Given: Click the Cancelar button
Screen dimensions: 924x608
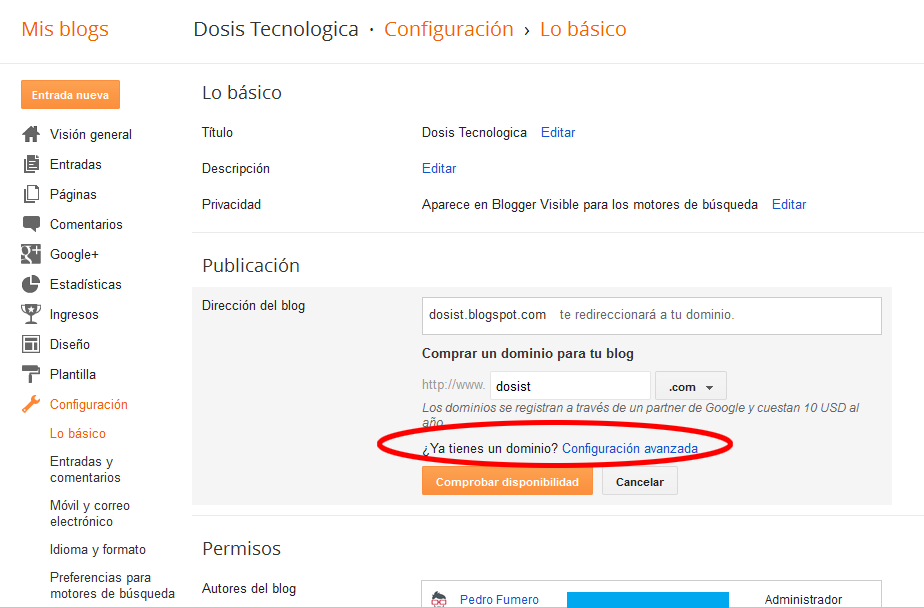Looking at the screenshot, I should click(x=639, y=481).
